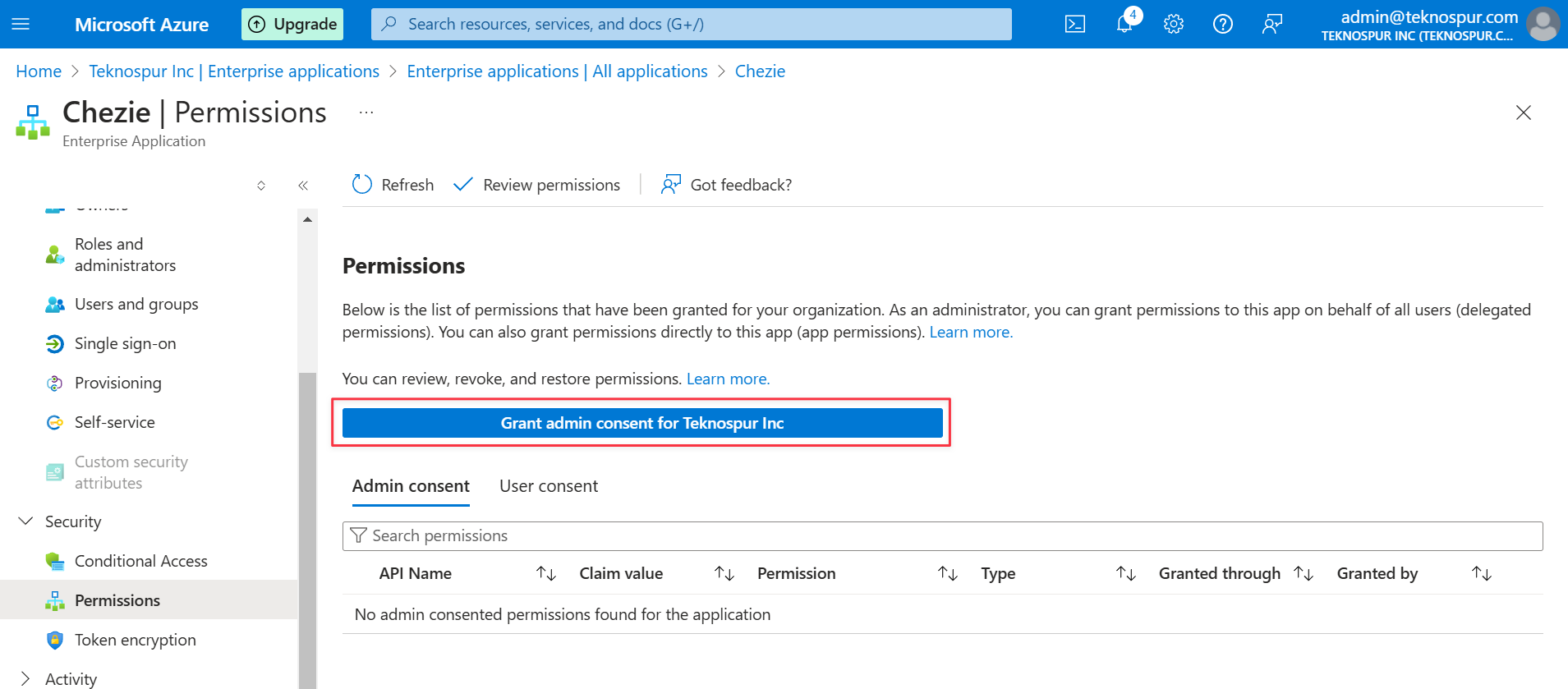The height and width of the screenshot is (689, 1568).
Task: Open the portal settings gear
Action: pos(1174,25)
